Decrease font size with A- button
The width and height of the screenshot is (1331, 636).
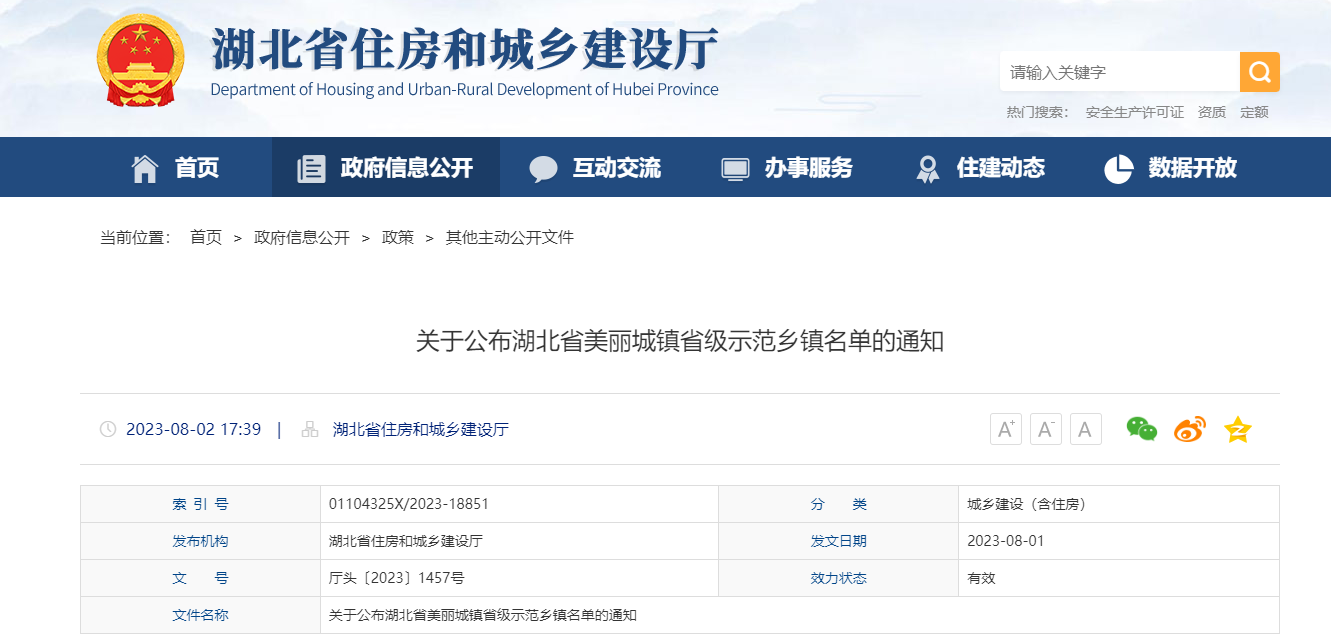(x=1045, y=430)
